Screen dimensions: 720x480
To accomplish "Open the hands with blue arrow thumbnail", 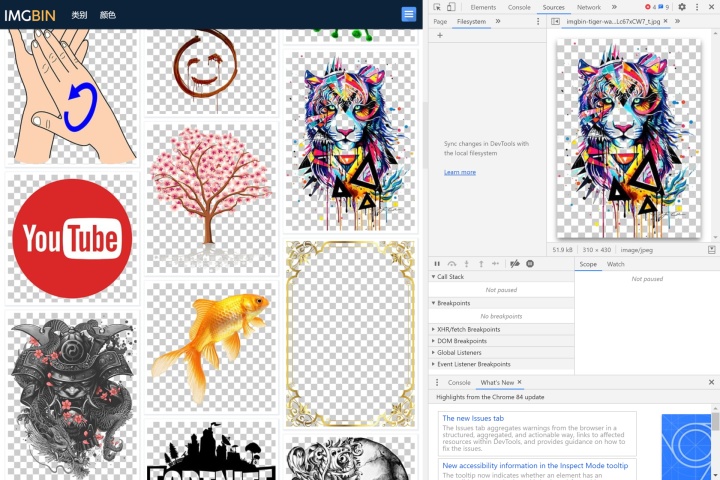I will pos(72,96).
